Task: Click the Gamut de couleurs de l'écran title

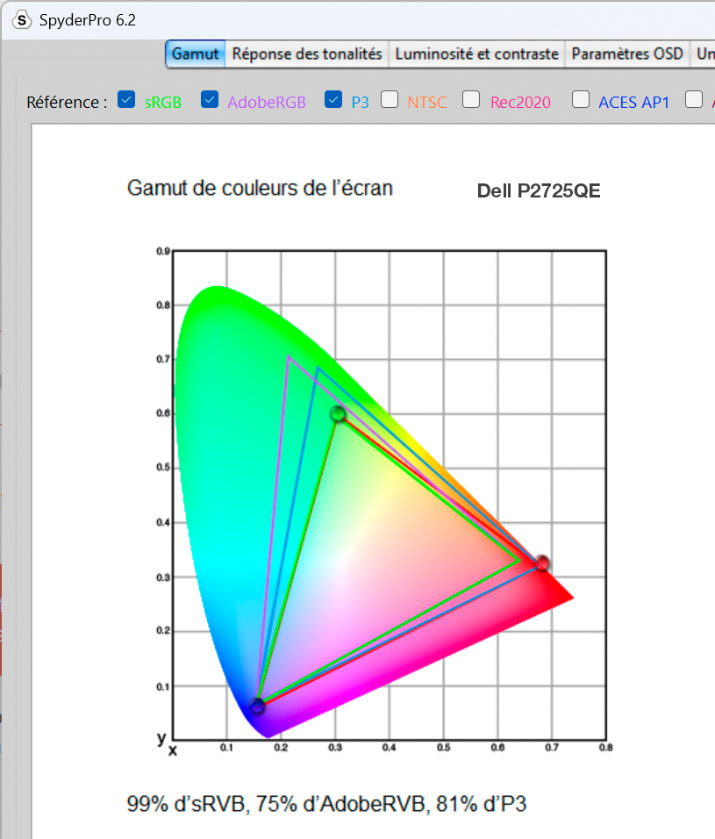Action: (260, 188)
